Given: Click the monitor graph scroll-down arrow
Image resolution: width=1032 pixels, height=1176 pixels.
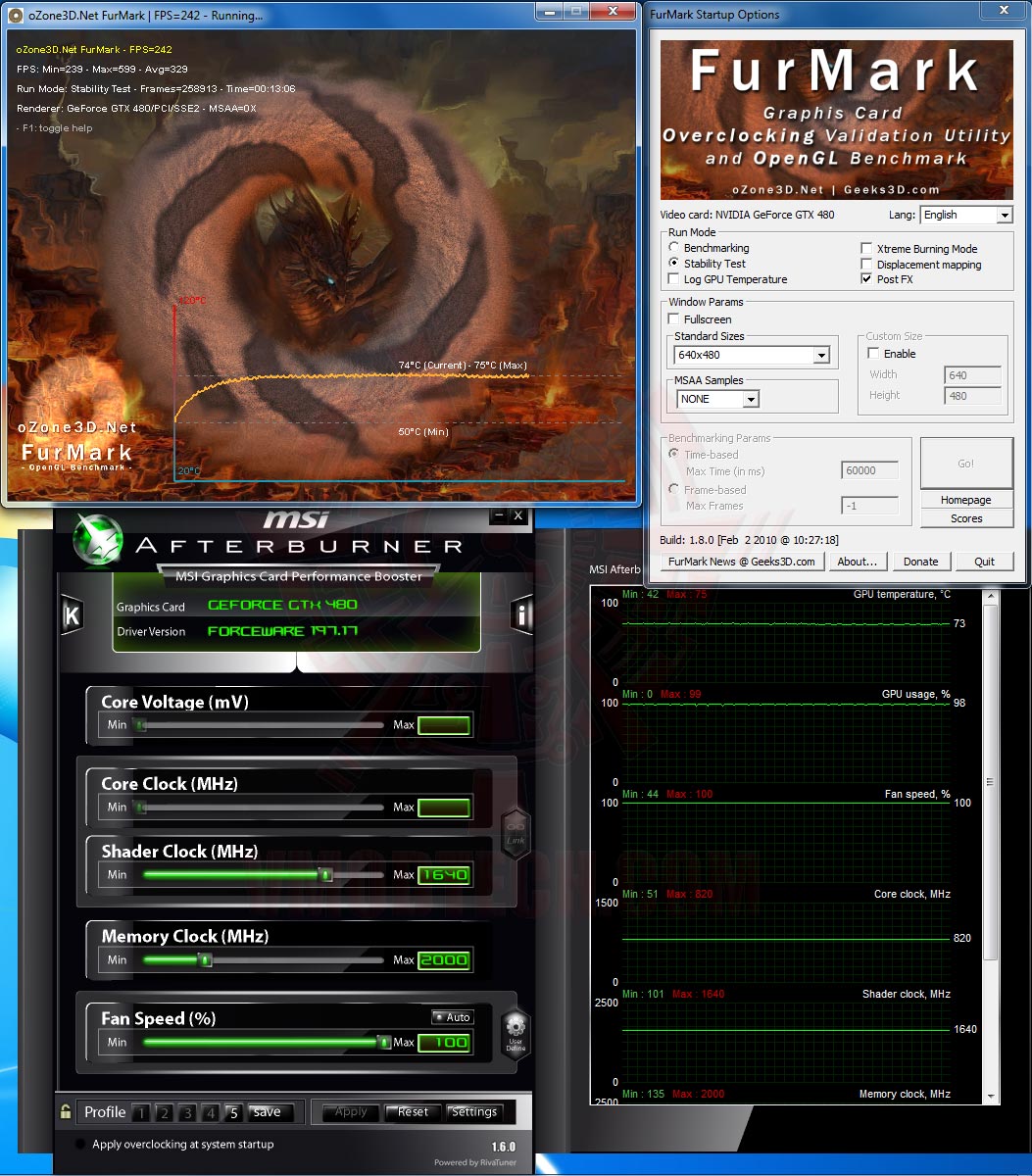Looking at the screenshot, I should 990,1096.
